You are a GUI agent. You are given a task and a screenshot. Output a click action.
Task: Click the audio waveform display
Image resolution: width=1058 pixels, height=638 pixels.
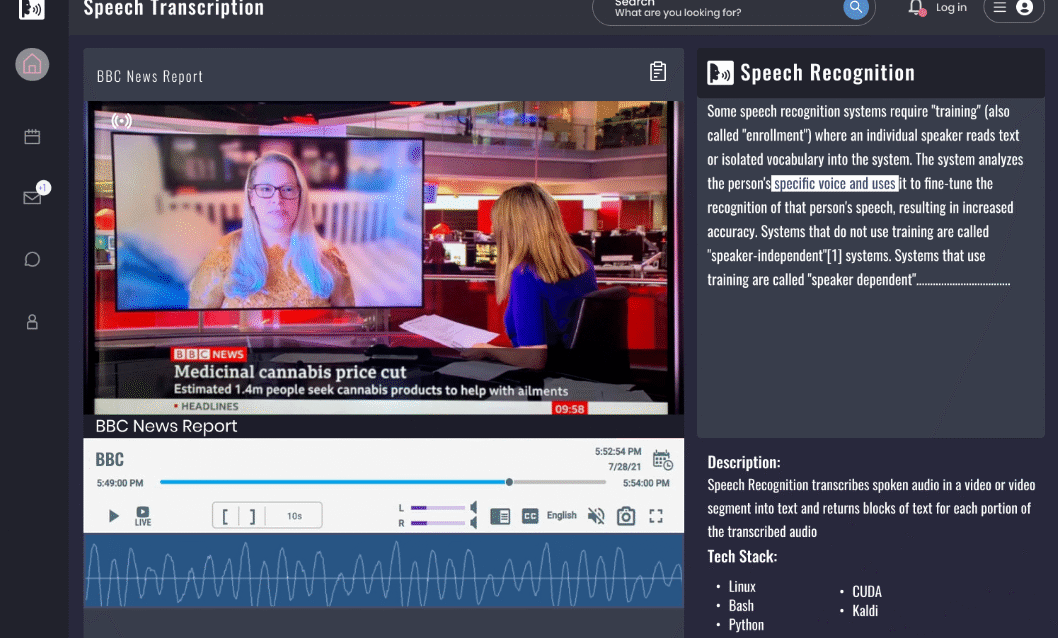383,571
